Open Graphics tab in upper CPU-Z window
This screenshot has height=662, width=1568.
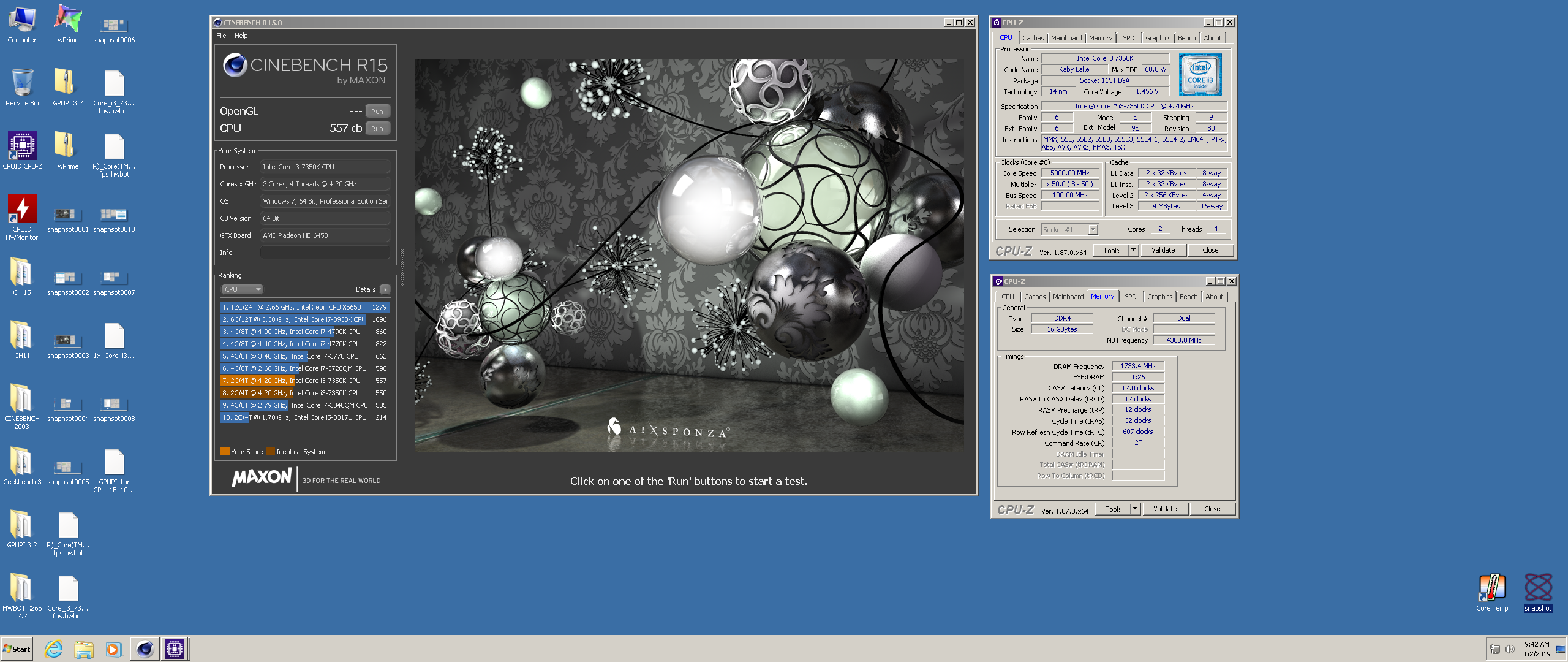[1158, 38]
